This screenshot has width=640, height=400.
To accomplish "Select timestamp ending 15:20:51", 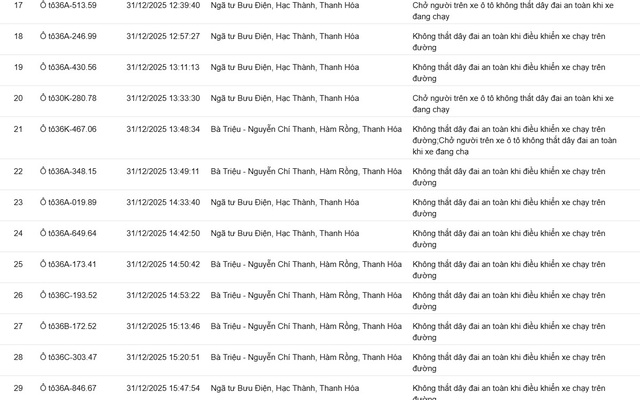I will (163, 357).
